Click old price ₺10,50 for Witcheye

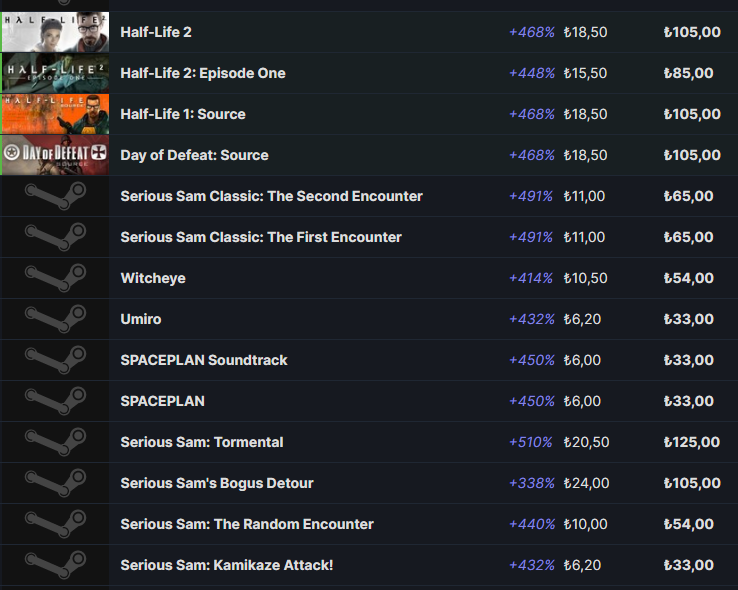click(586, 278)
